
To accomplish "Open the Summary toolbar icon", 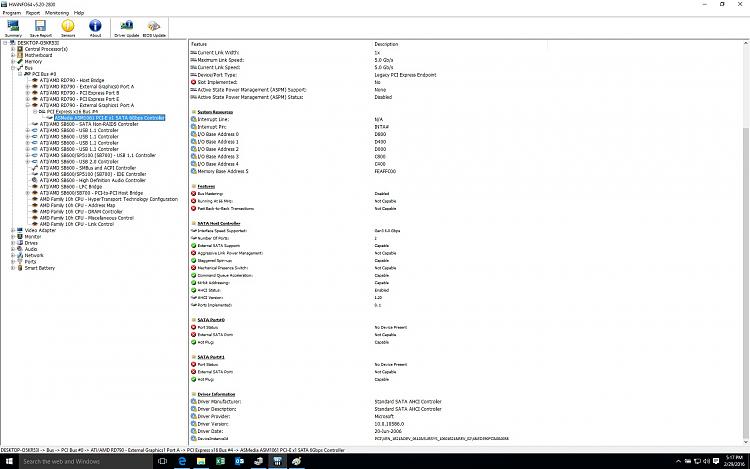I will [13, 28].
